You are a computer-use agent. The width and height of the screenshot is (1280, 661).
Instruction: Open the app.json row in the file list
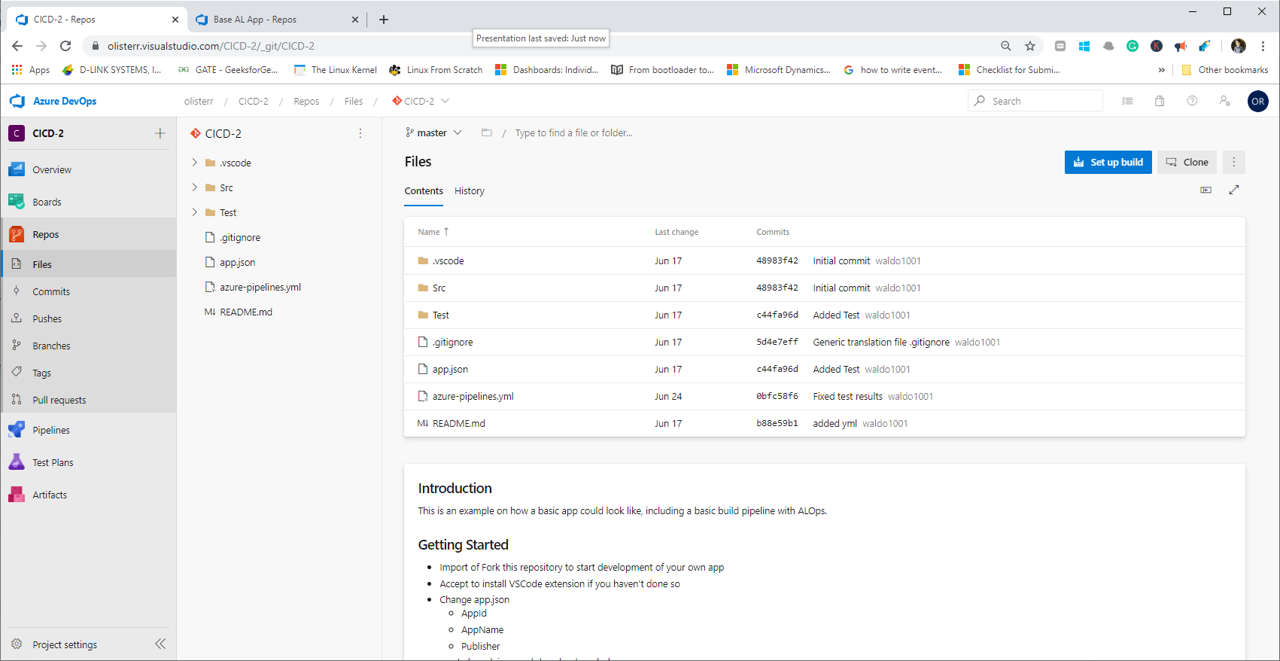tap(825, 370)
